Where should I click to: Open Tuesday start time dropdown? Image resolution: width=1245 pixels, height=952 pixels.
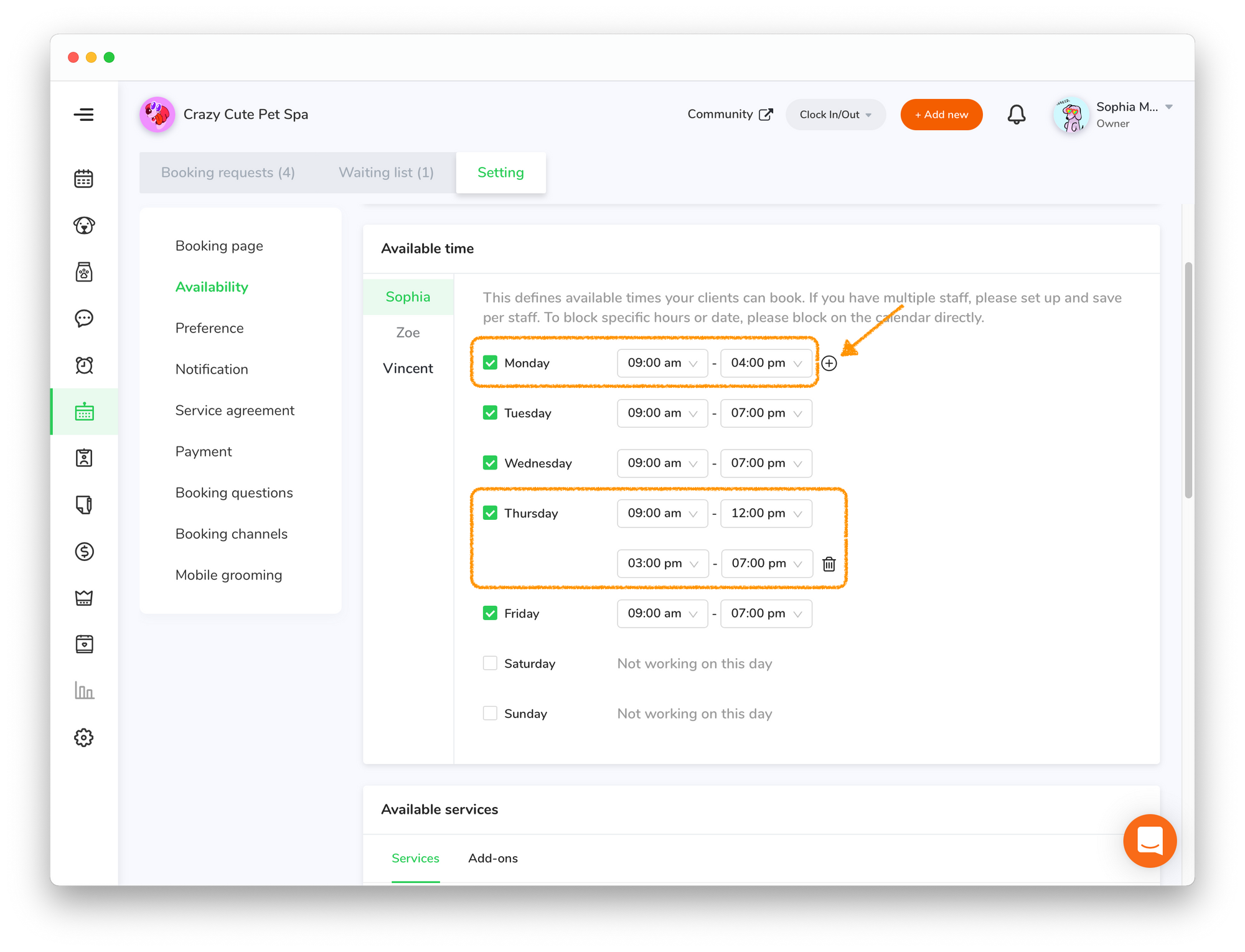point(662,413)
